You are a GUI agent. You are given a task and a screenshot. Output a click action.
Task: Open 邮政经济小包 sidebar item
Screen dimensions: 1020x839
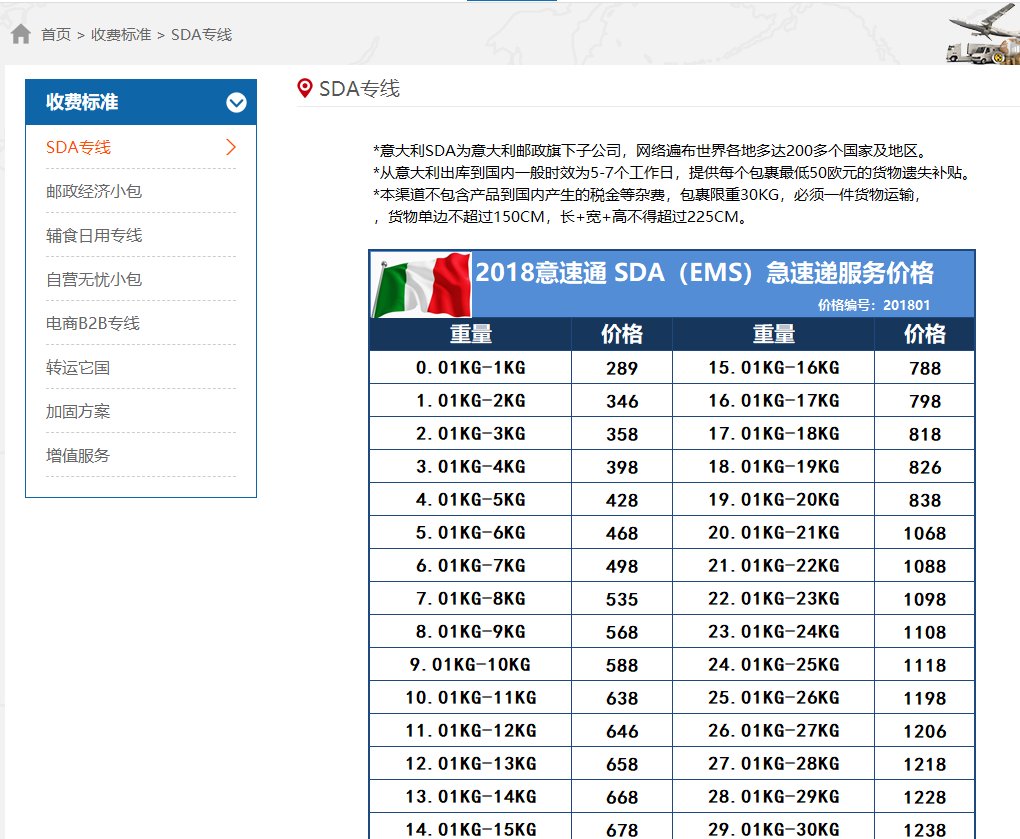[94, 191]
